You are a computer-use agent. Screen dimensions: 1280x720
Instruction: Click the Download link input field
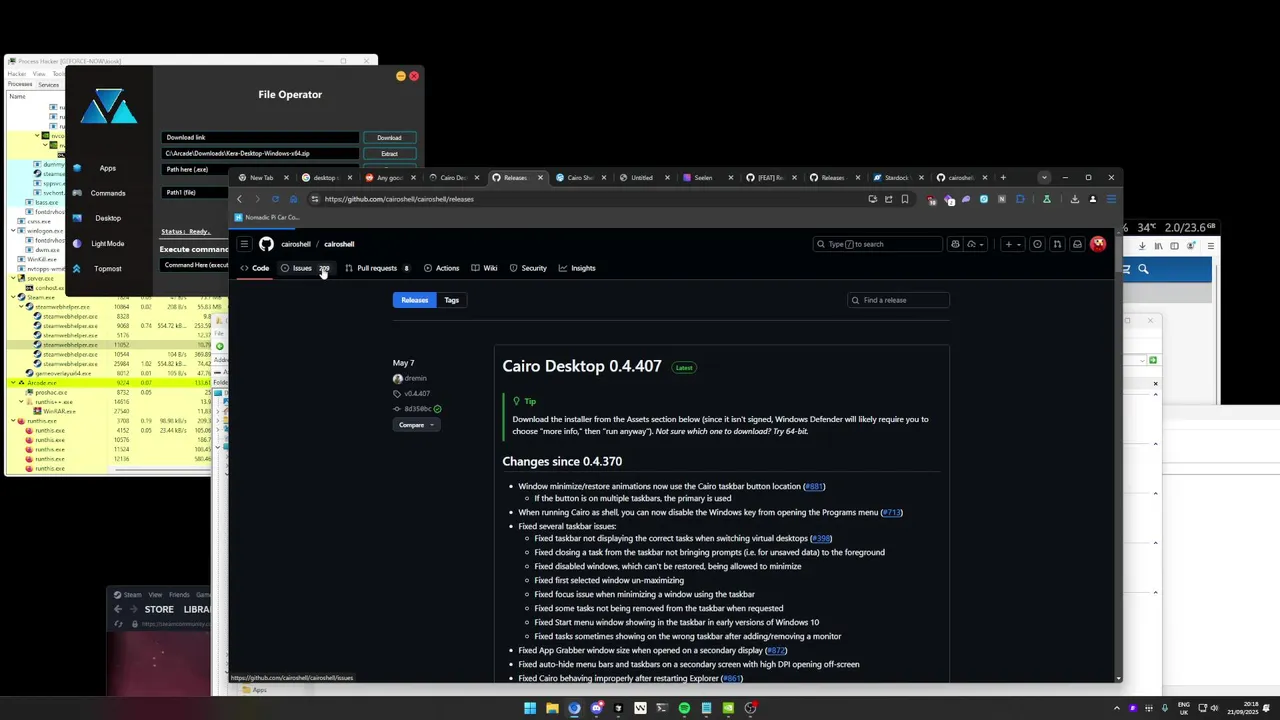[260, 138]
